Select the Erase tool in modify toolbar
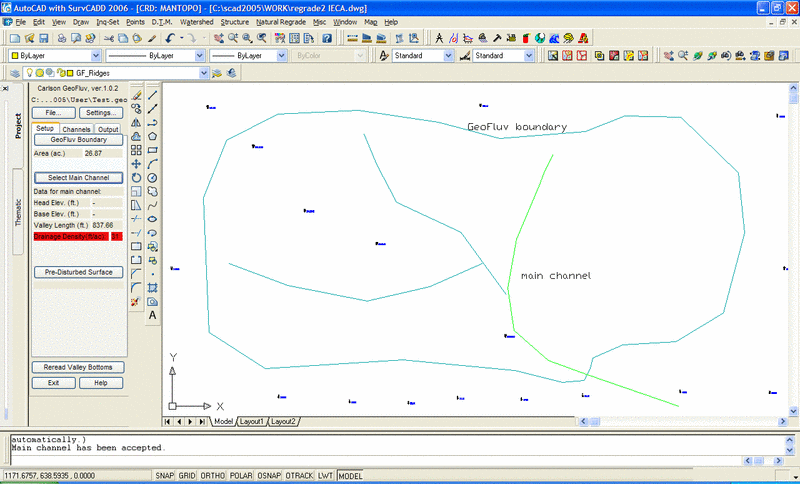This screenshot has width=800, height=484. (136, 95)
